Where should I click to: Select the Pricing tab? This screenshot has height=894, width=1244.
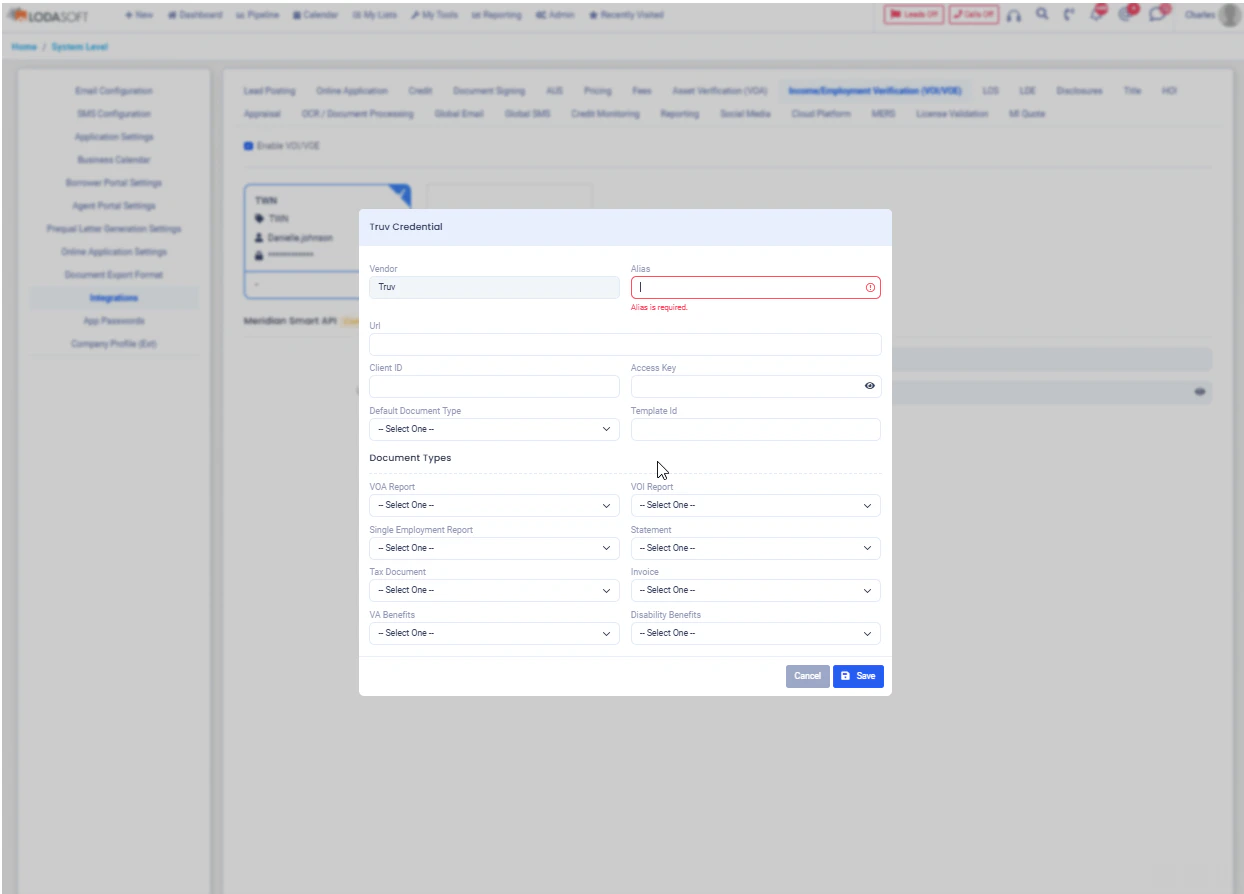(x=596, y=90)
